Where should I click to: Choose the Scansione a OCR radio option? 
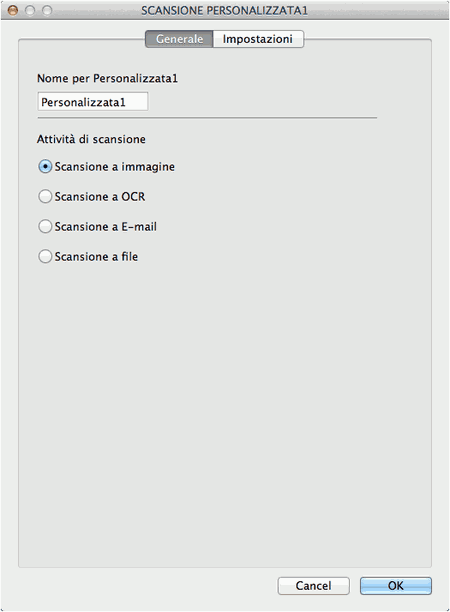[45, 196]
